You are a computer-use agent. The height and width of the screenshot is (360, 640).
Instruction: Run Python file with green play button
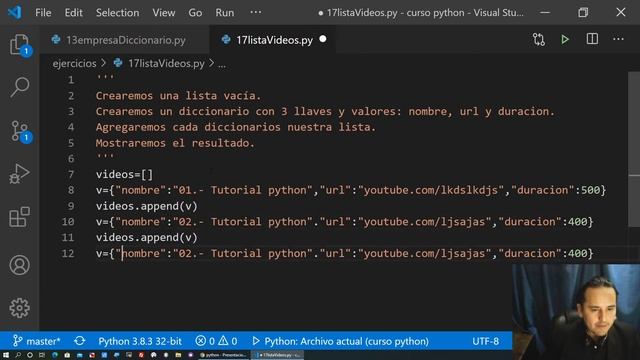(565, 40)
